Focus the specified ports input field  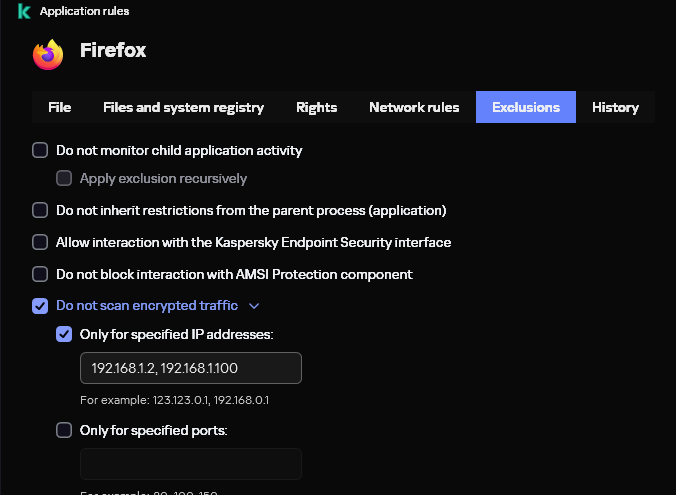point(191,464)
